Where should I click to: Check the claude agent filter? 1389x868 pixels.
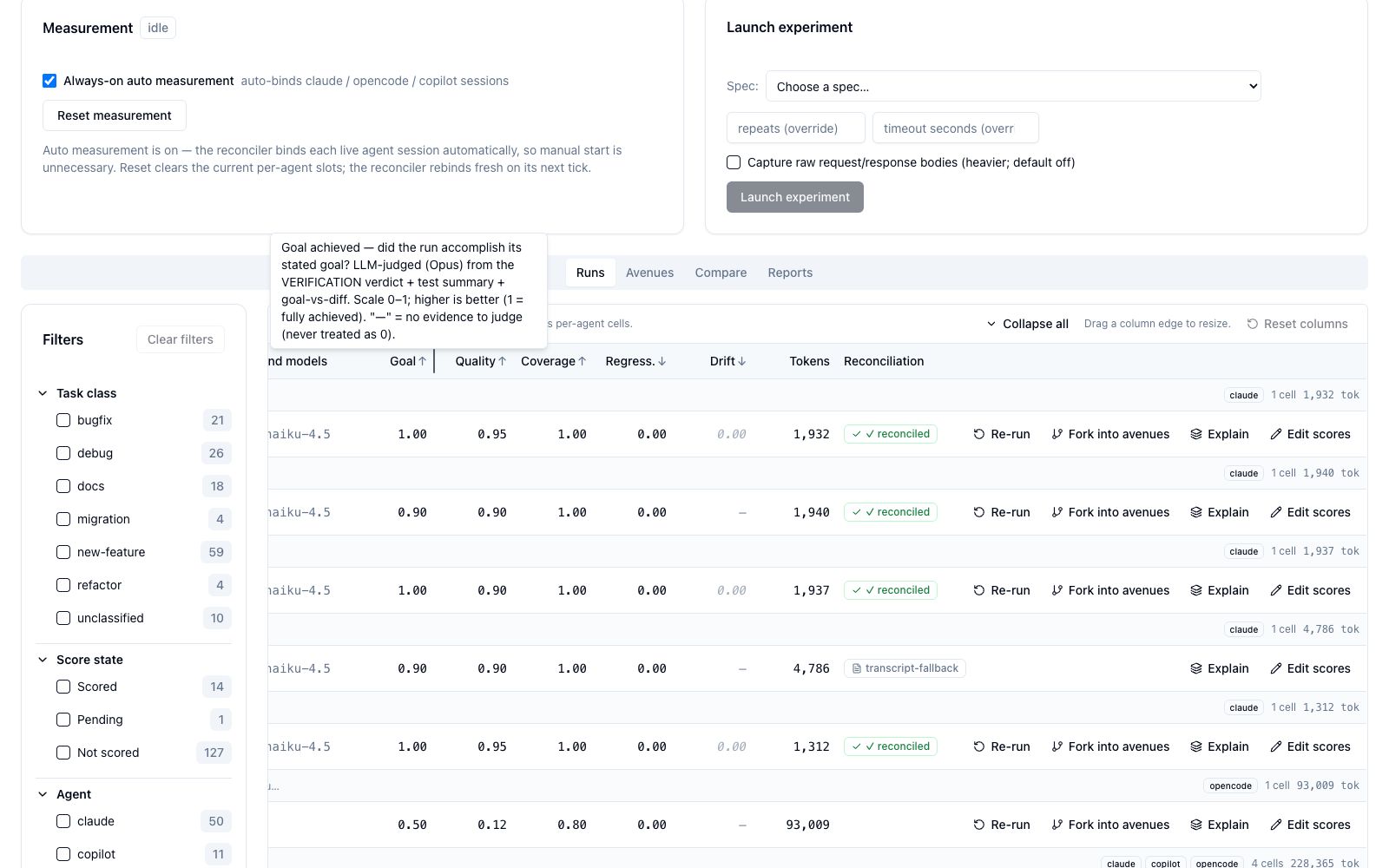point(63,821)
